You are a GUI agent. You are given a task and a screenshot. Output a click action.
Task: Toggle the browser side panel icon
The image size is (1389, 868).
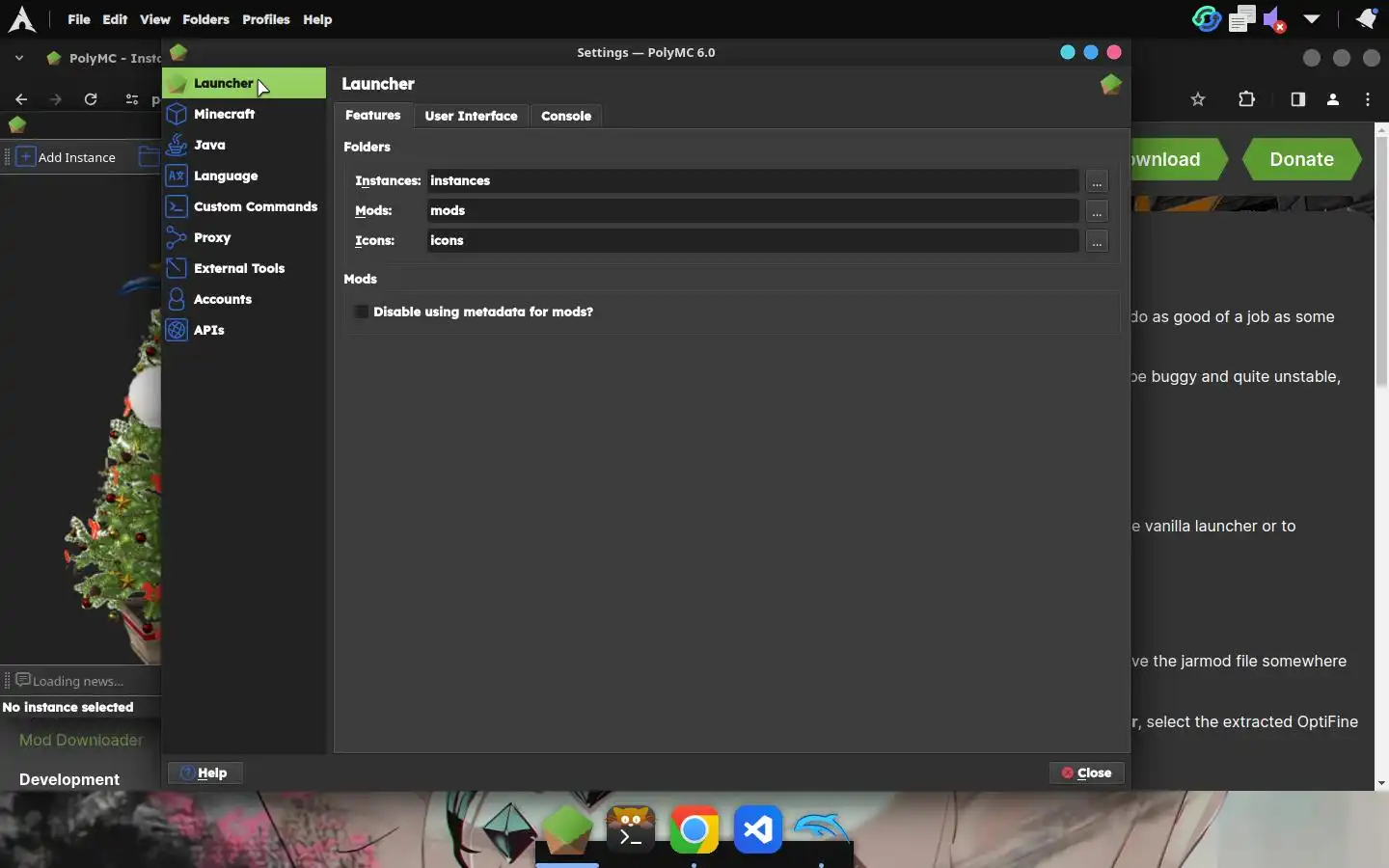pos(1297,99)
